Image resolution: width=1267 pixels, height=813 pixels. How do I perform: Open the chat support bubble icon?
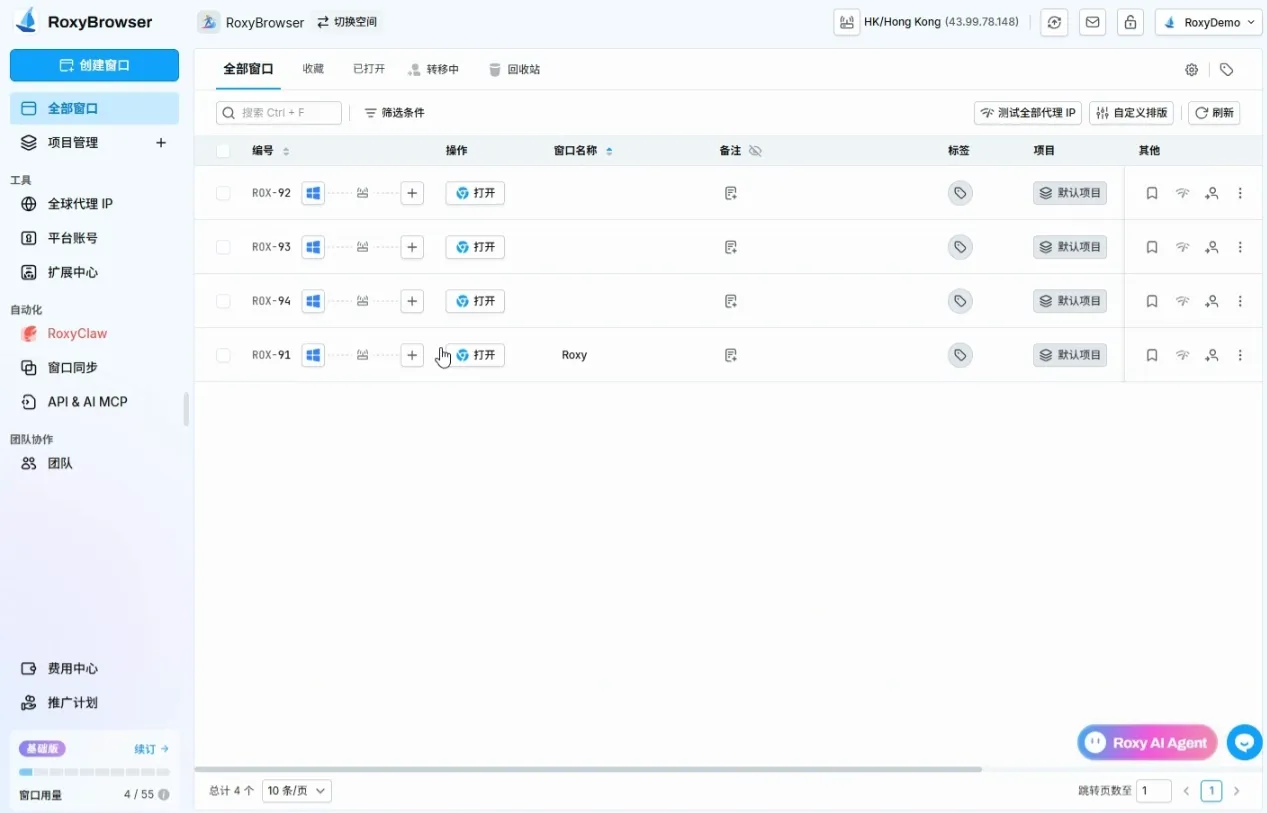pos(1245,742)
